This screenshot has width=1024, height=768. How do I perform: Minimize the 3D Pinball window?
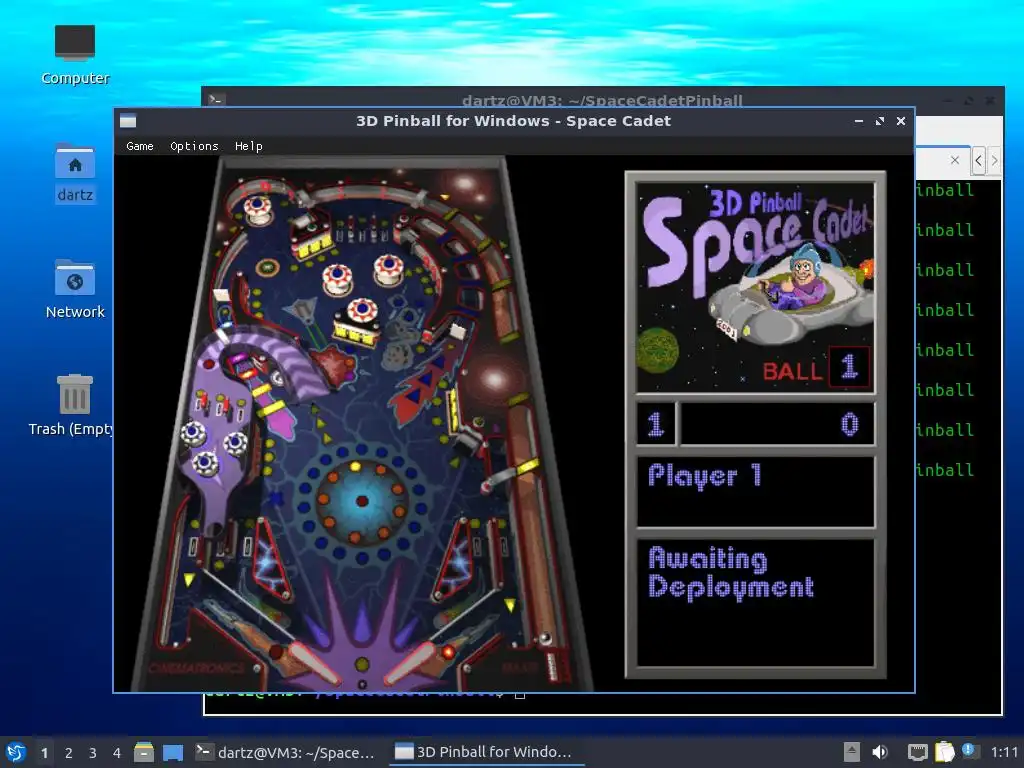click(x=859, y=121)
